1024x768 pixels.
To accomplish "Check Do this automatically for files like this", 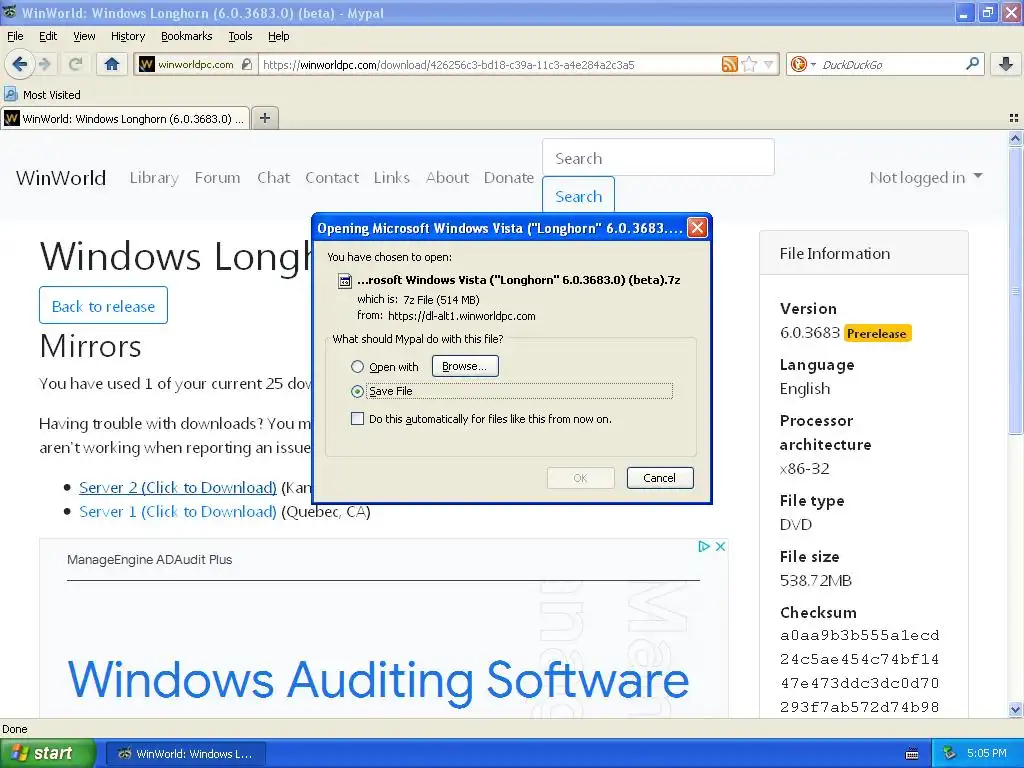I will (x=357, y=419).
